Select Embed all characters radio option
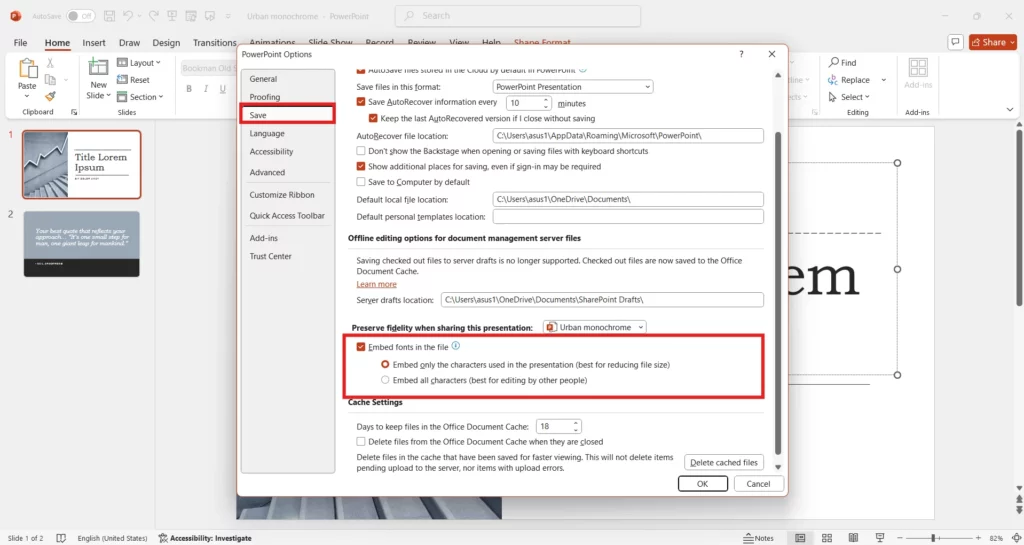Image resolution: width=1024 pixels, height=545 pixels. coord(386,380)
